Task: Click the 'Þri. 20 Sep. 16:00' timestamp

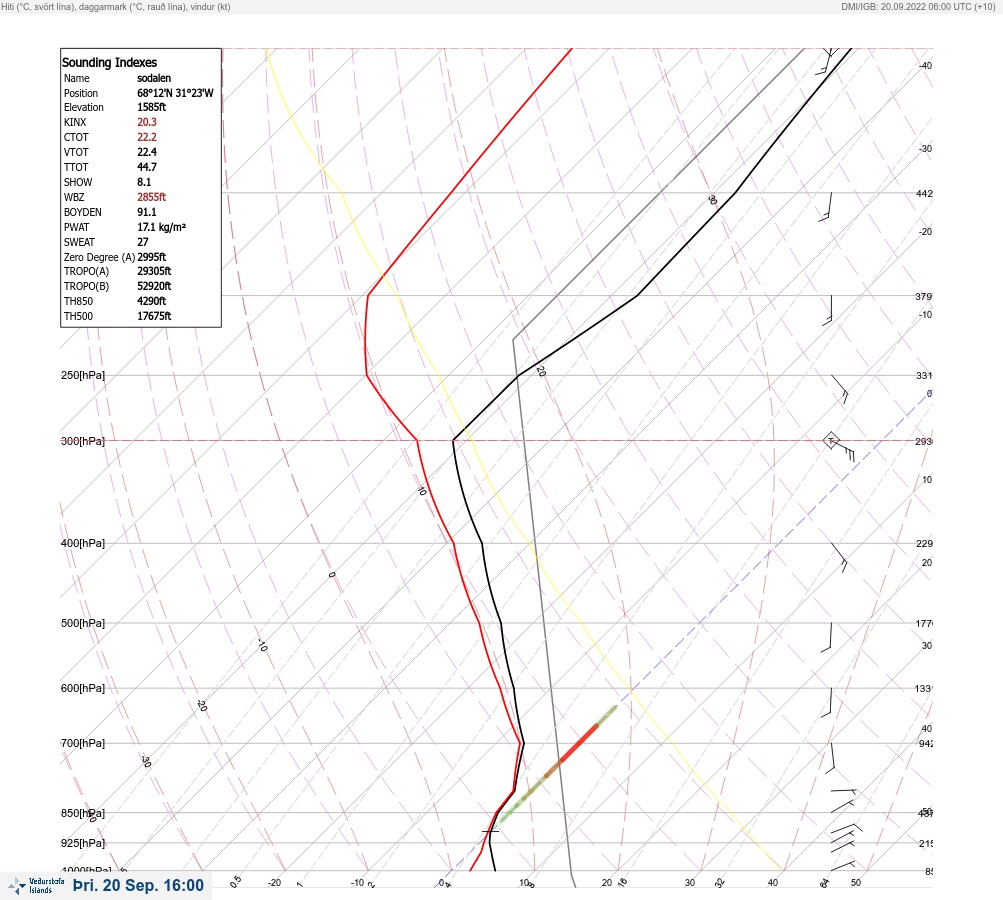Action: point(138,885)
